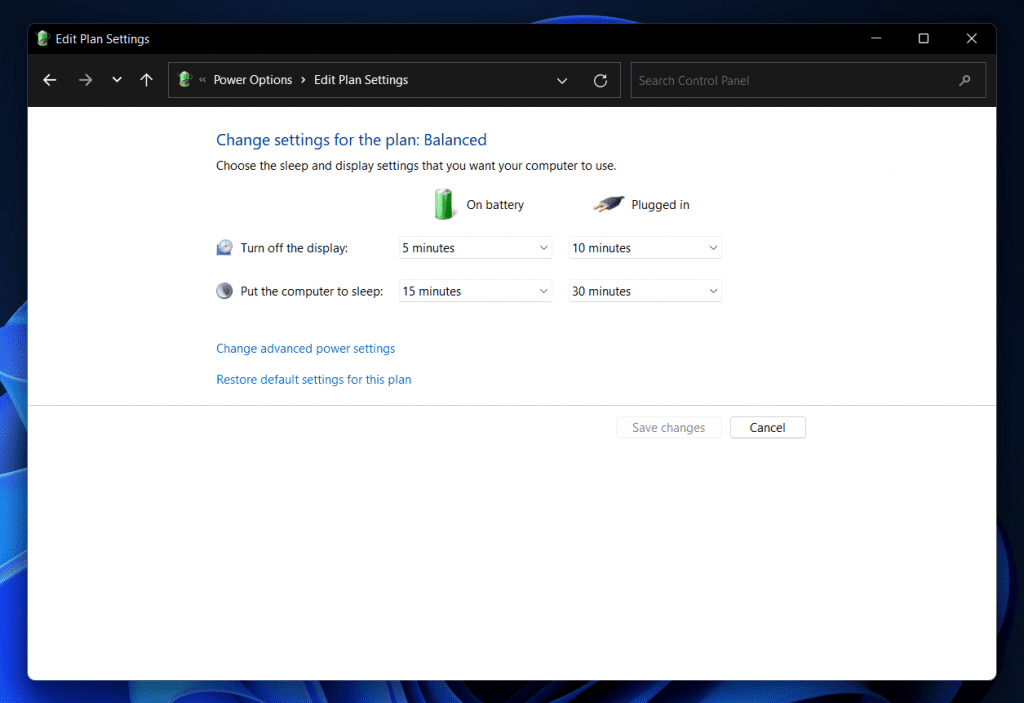This screenshot has height=703, width=1024.
Task: Click the Forward navigation arrow
Action: pyautogui.click(x=85, y=80)
